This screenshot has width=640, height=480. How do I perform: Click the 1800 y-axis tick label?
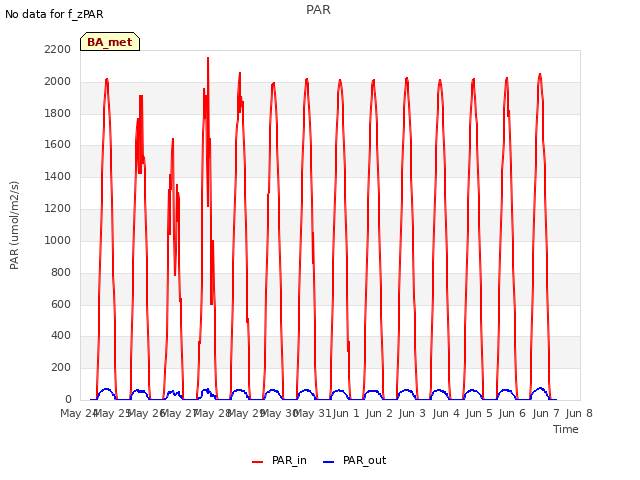coord(58,113)
